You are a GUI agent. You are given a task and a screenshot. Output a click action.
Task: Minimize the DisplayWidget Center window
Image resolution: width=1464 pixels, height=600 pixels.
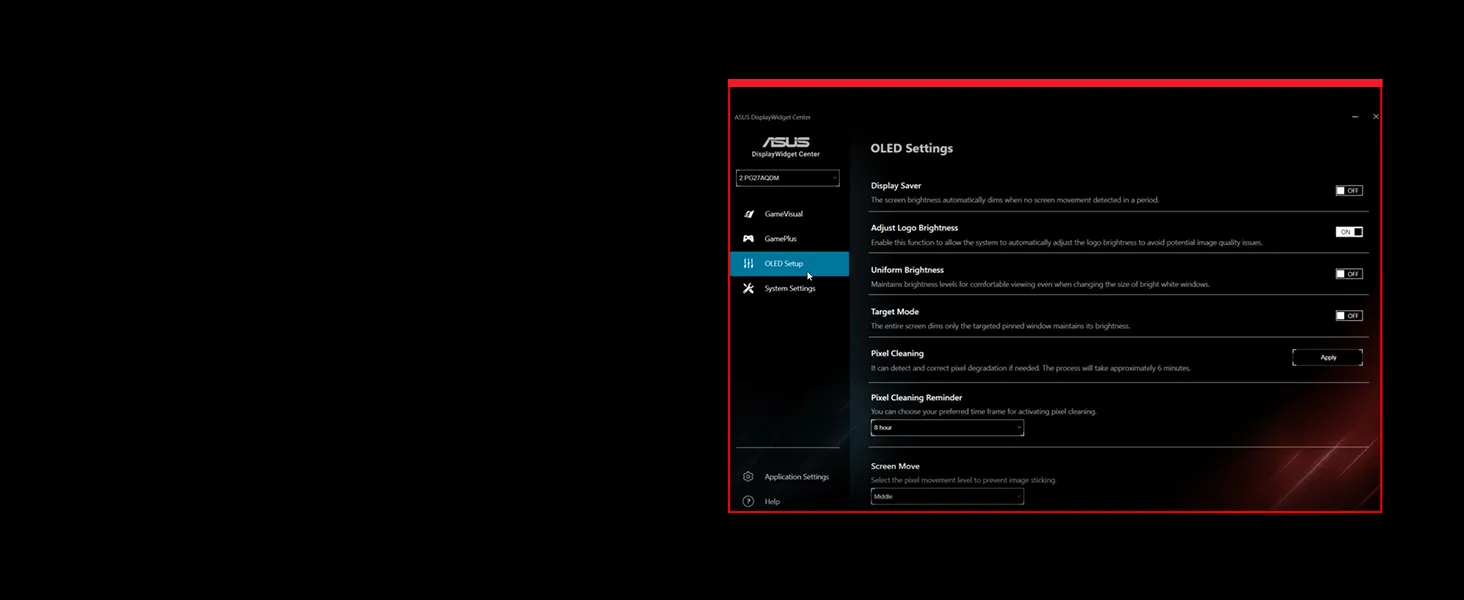pos(1355,117)
